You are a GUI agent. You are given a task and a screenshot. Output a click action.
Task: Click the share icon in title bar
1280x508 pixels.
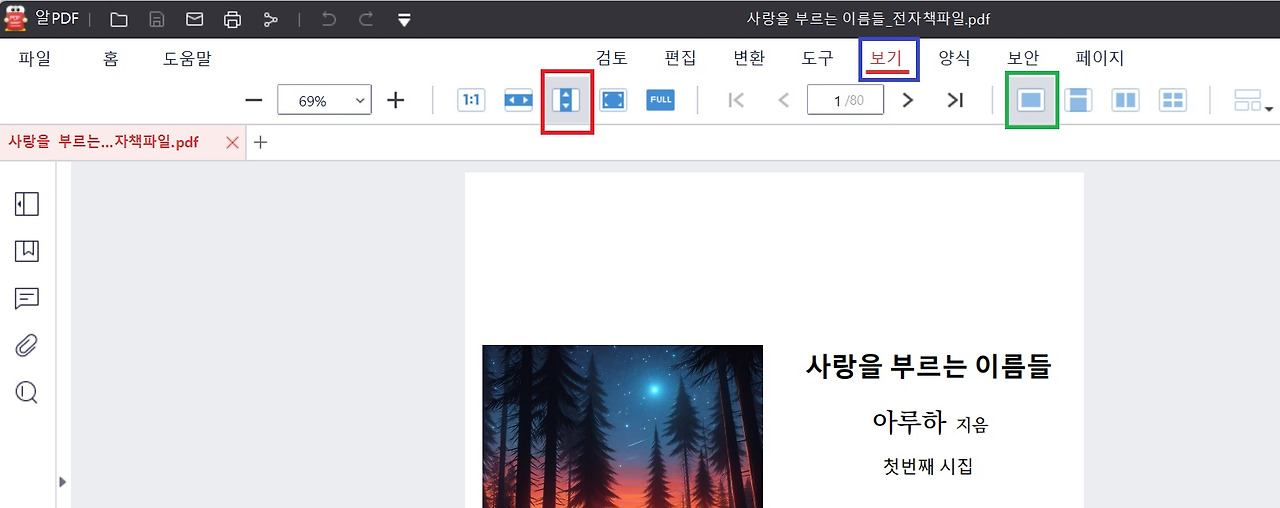tap(270, 19)
